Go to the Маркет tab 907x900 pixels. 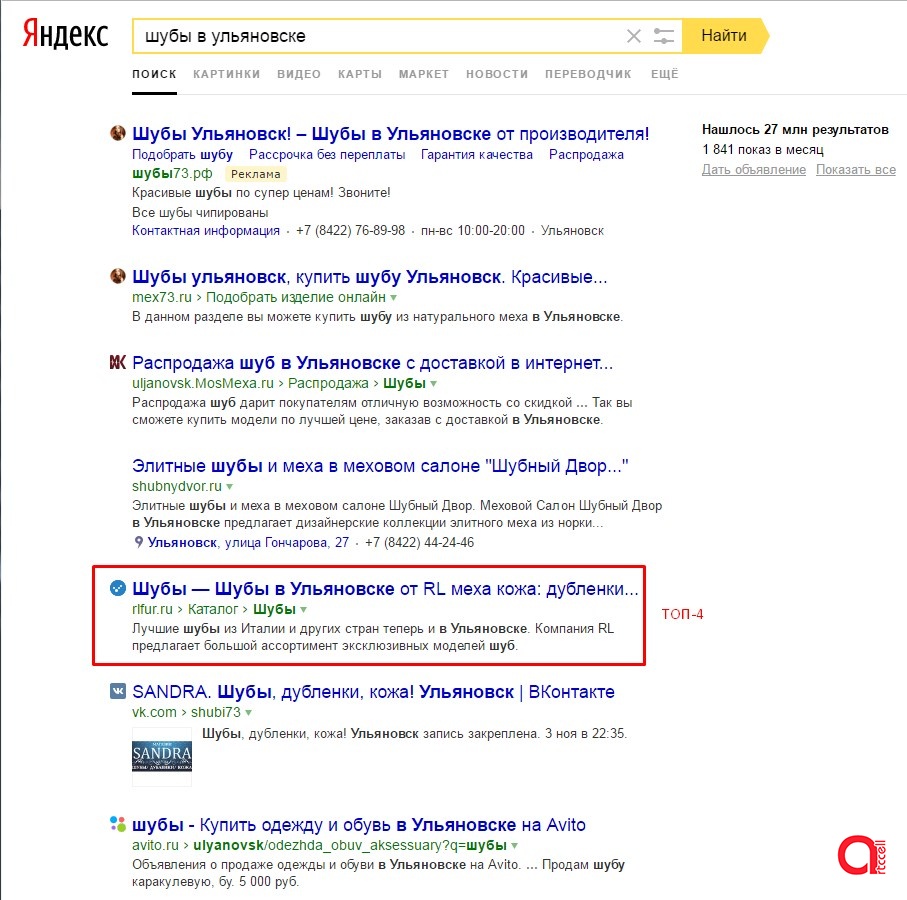click(423, 74)
